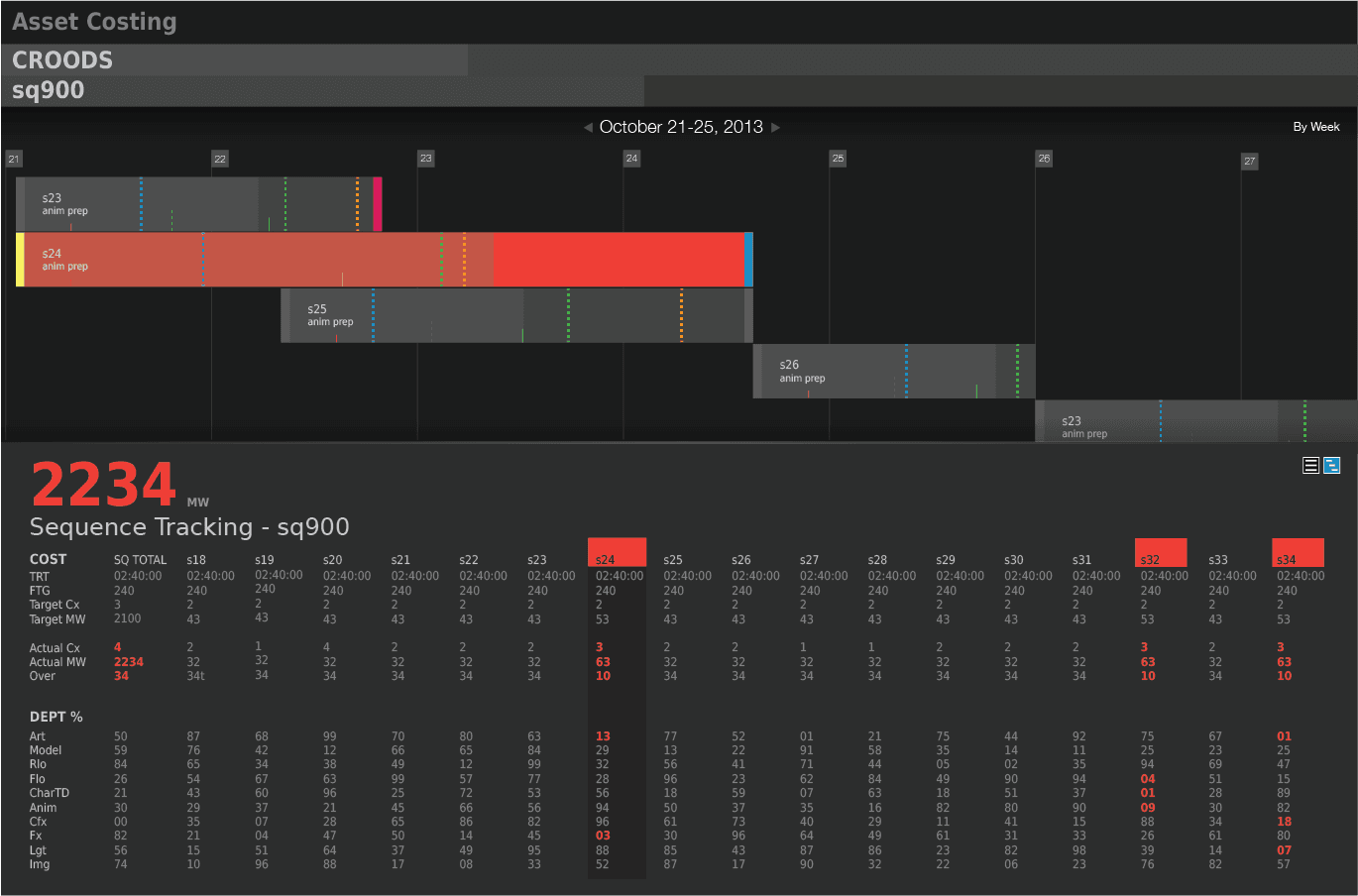The width and height of the screenshot is (1358, 896).
Task: Select the s18 column header
Action: [196, 560]
